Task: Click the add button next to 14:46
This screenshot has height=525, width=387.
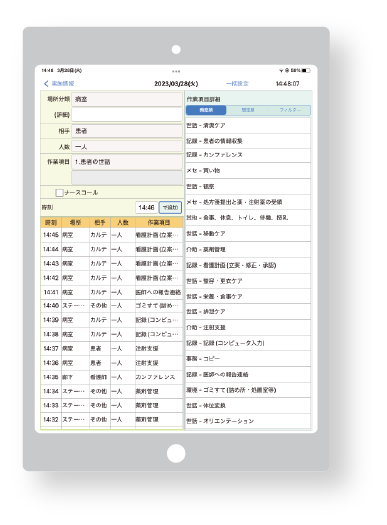Action: point(170,208)
